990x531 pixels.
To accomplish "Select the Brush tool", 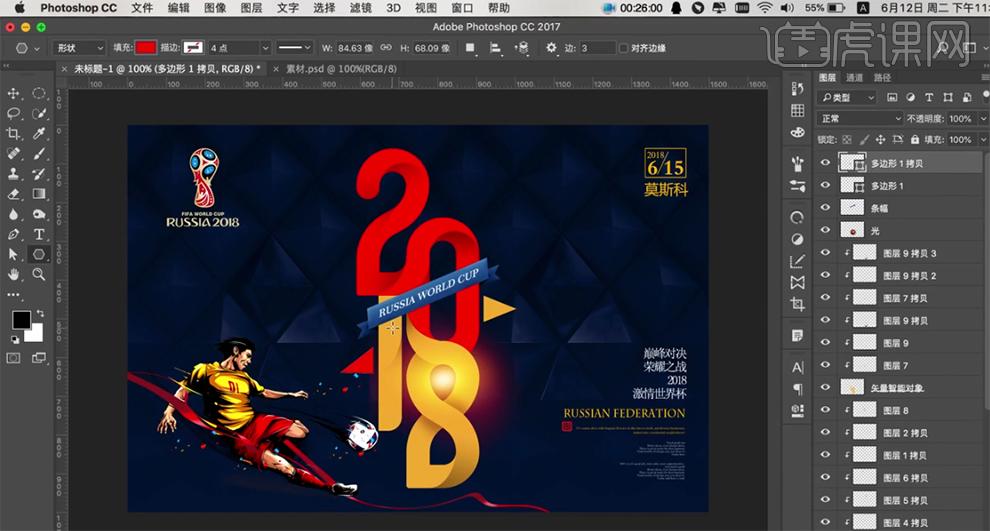I will coord(39,153).
